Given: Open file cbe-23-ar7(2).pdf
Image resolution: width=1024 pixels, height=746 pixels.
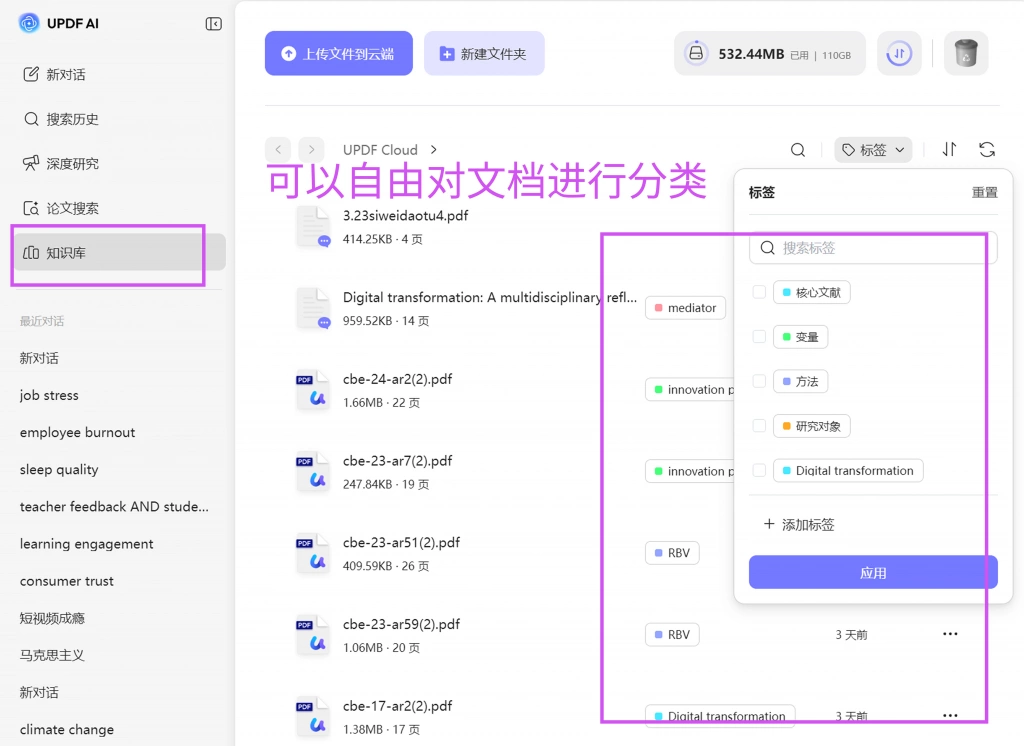Looking at the screenshot, I should click(x=397, y=461).
